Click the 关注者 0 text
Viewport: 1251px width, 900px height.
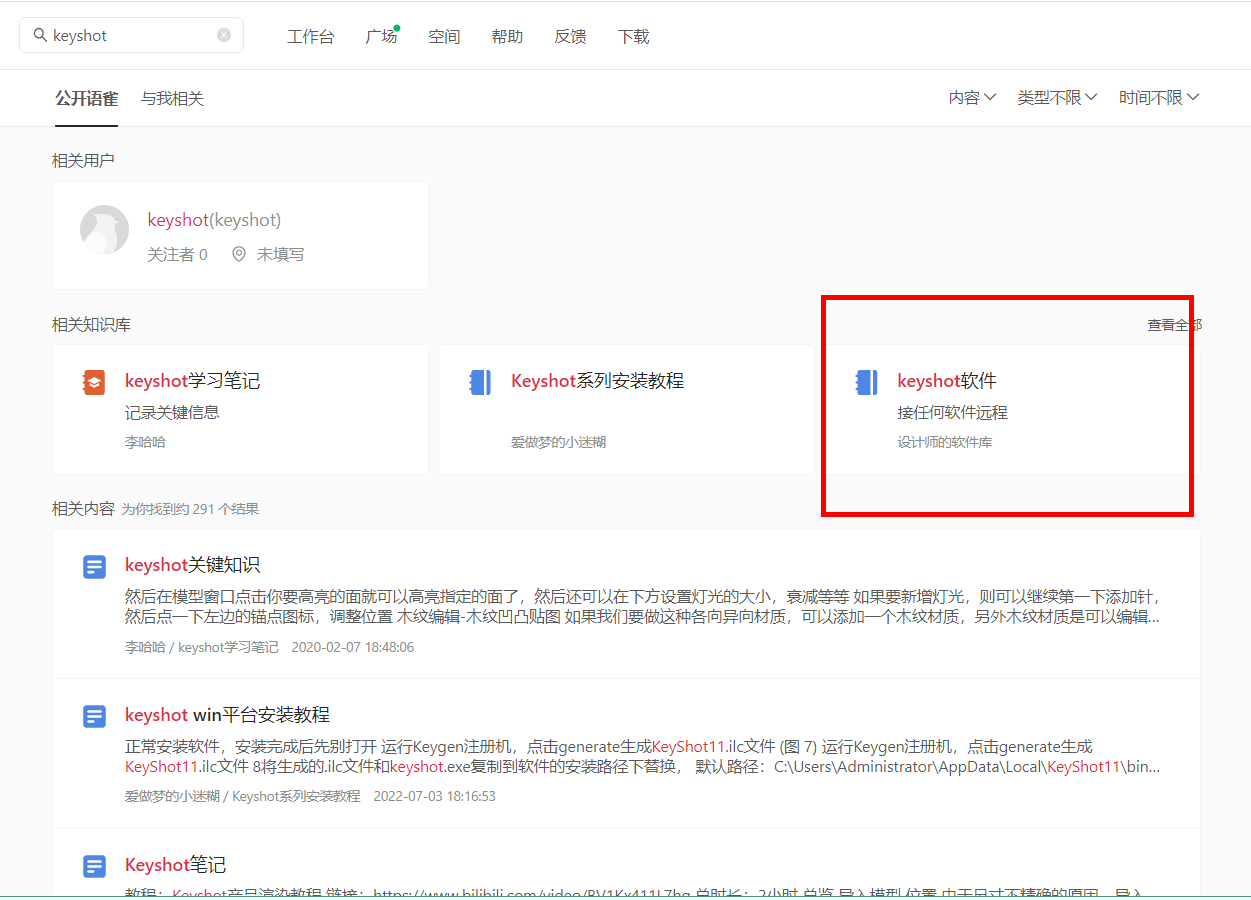(x=177, y=254)
